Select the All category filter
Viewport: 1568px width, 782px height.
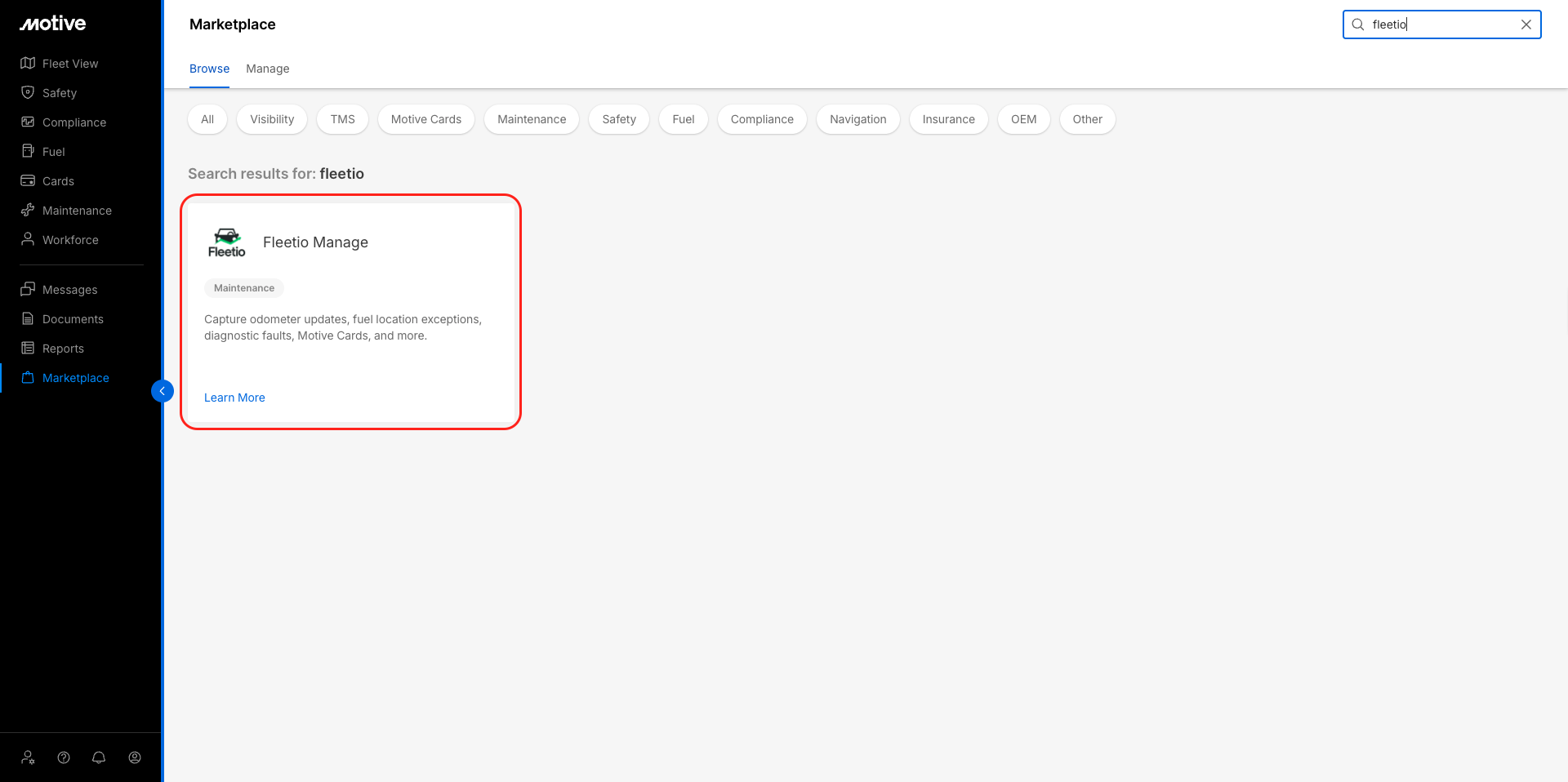click(207, 119)
